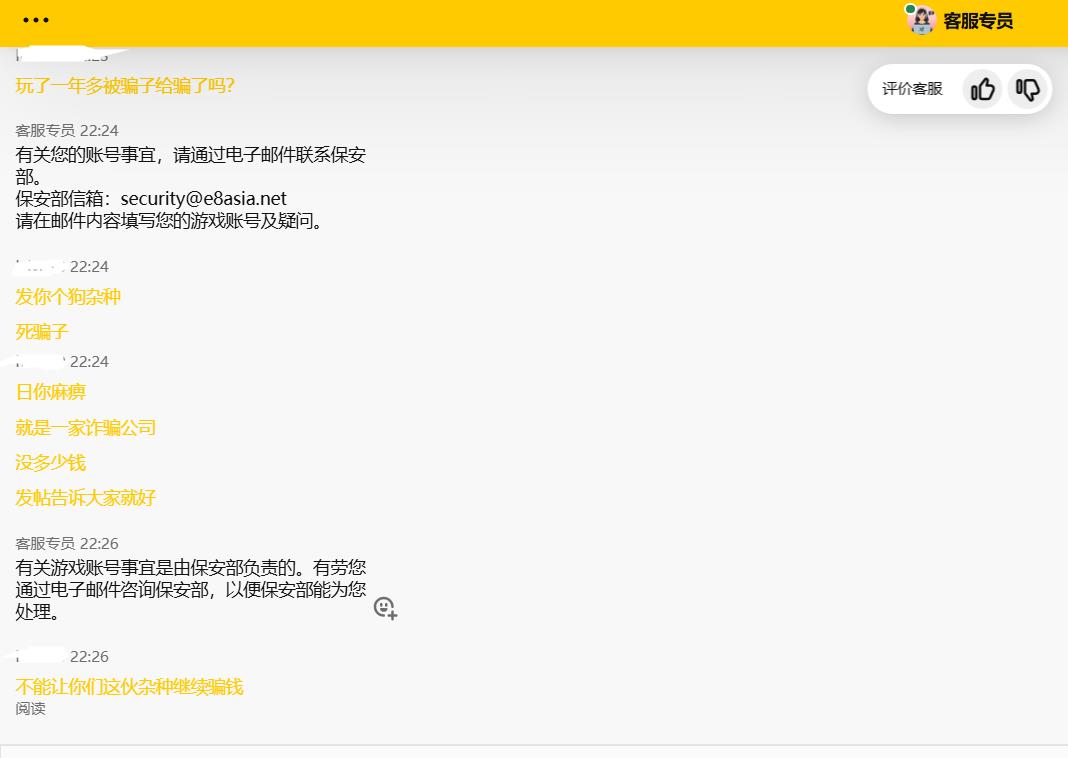Select the message 玩了一年多被骗子给骗了吗?

125,86
